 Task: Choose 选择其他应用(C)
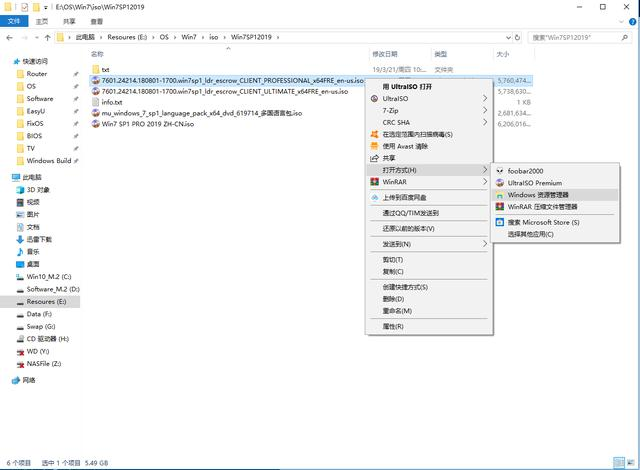click(x=530, y=234)
